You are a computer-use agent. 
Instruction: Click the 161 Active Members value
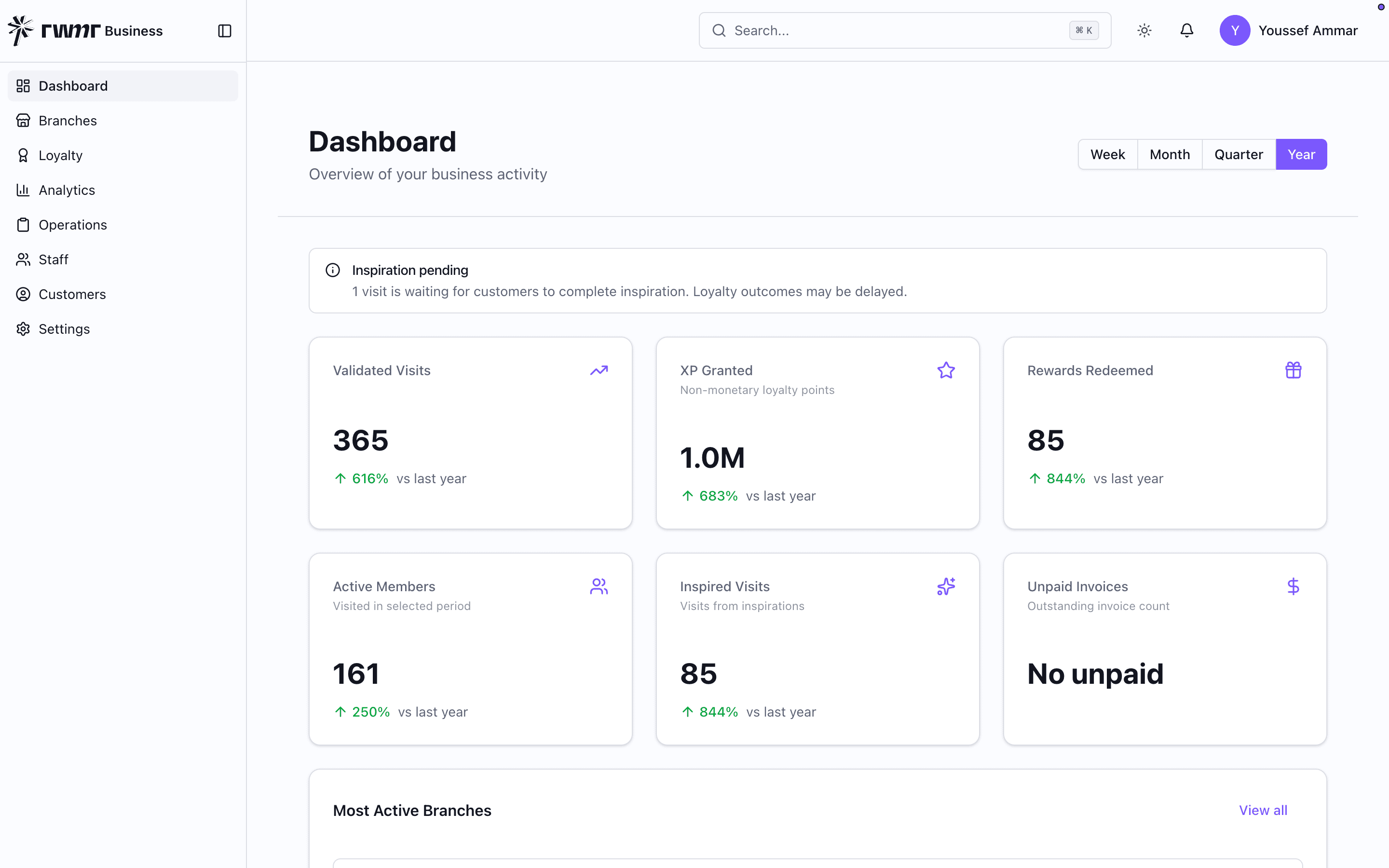356,673
